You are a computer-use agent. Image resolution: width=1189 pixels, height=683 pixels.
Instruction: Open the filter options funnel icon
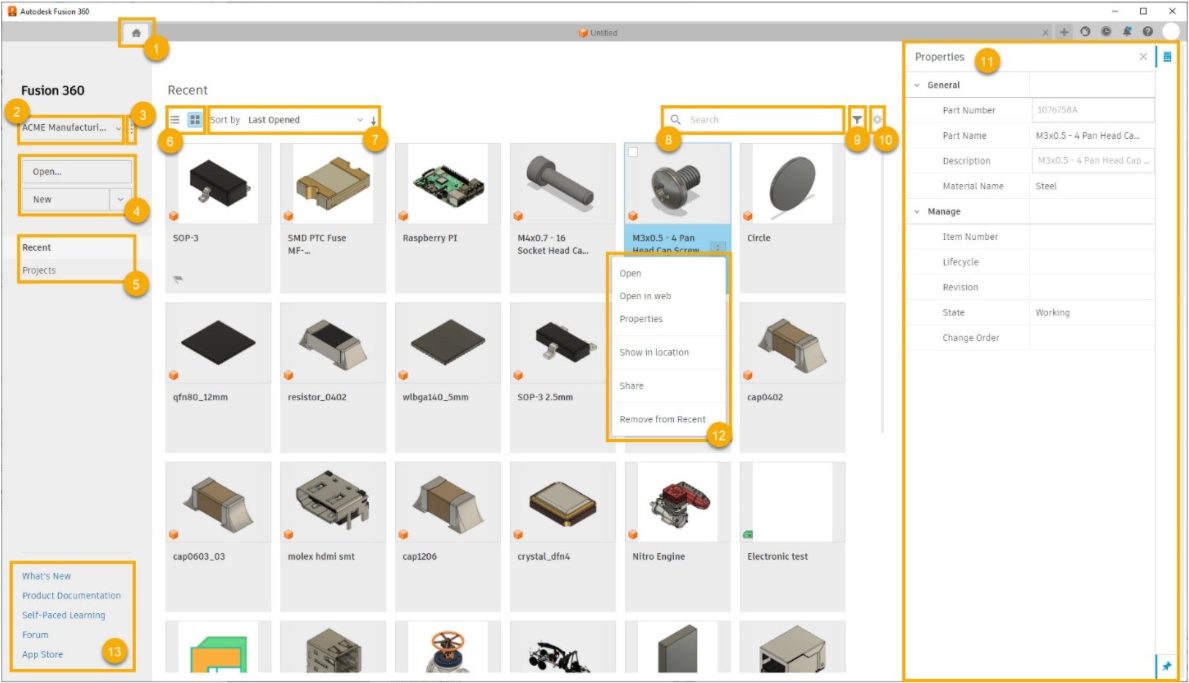coord(857,120)
